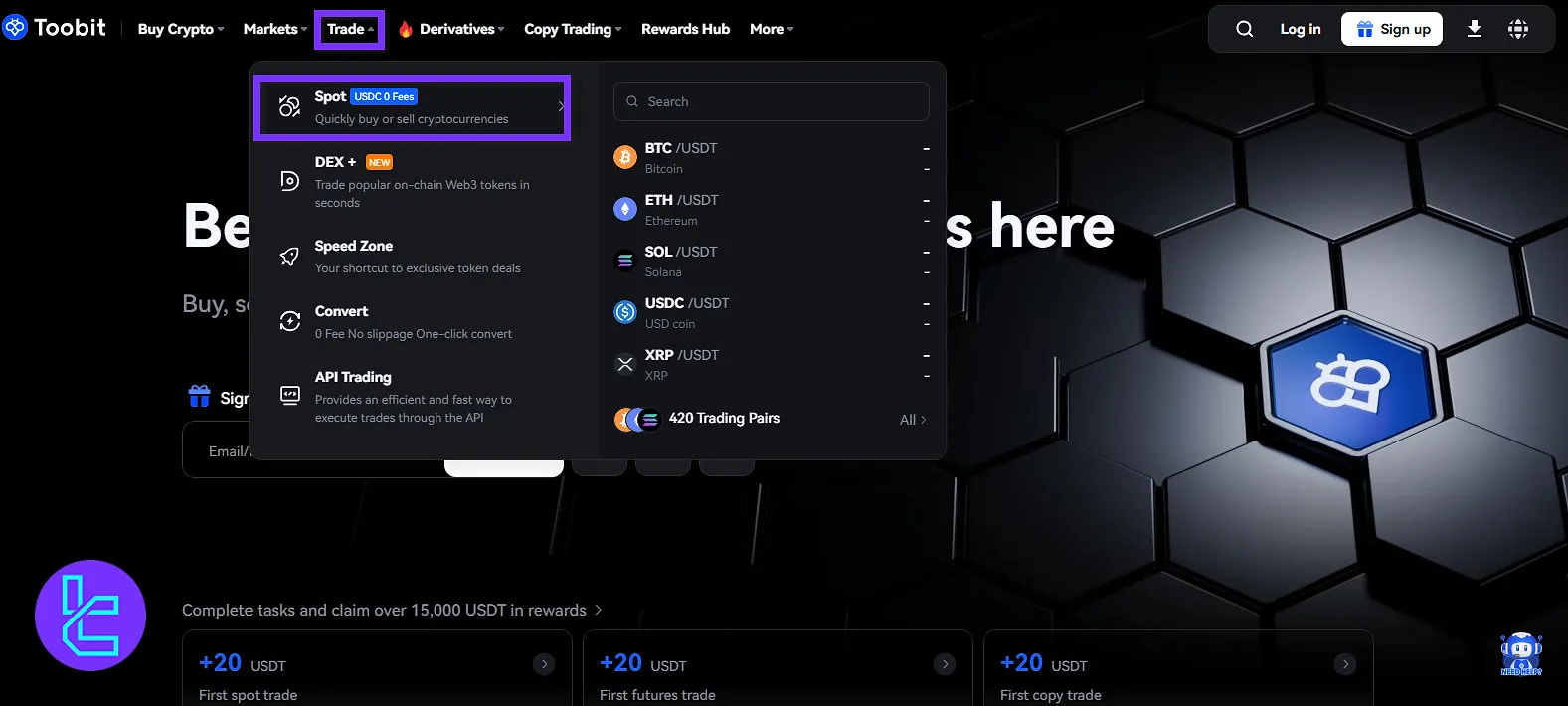Click the Toobit logo in the header
The height and width of the screenshot is (706, 1568).
(x=54, y=28)
